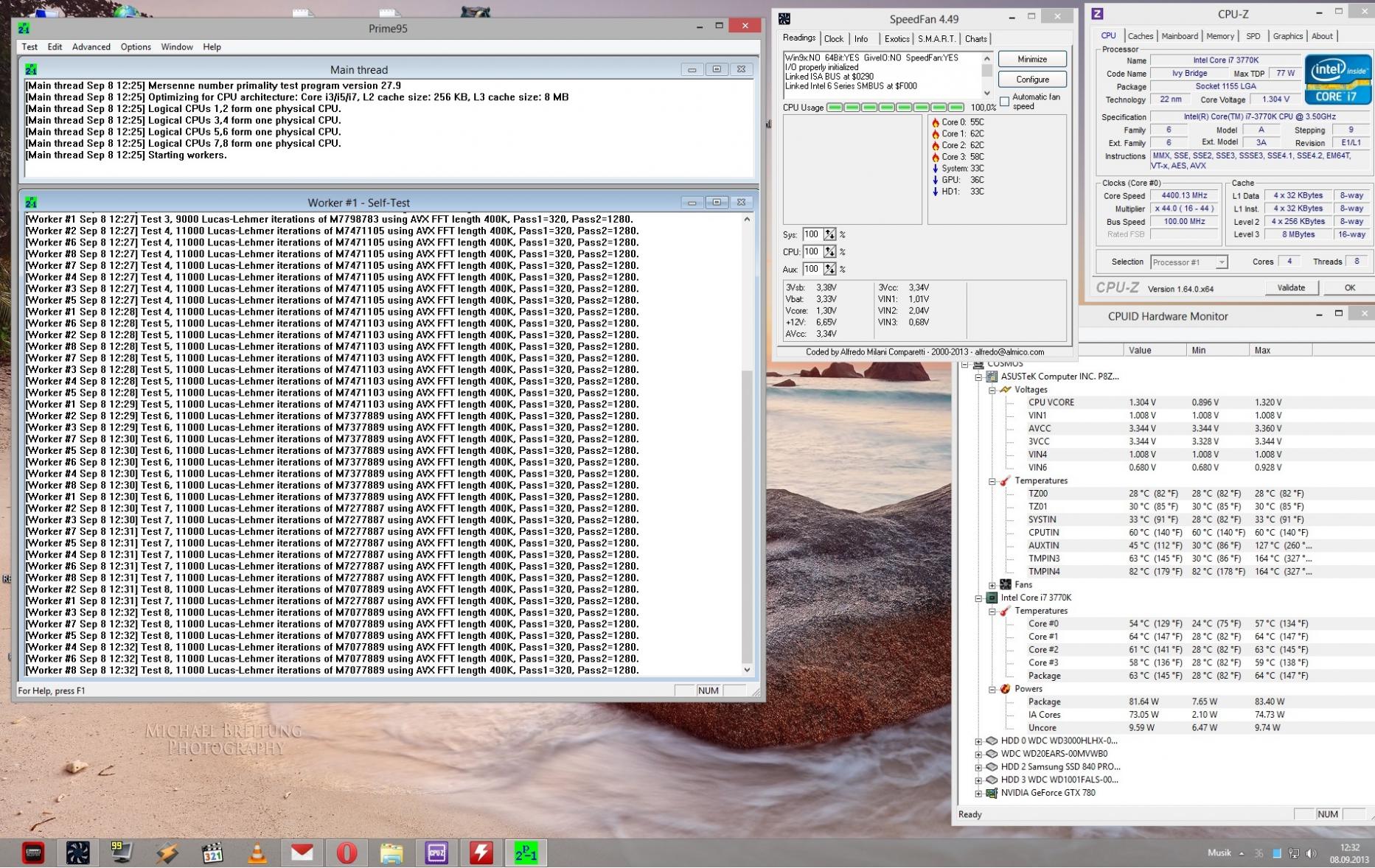Click the Core 0 flame icon in SpeedFan

[935, 122]
